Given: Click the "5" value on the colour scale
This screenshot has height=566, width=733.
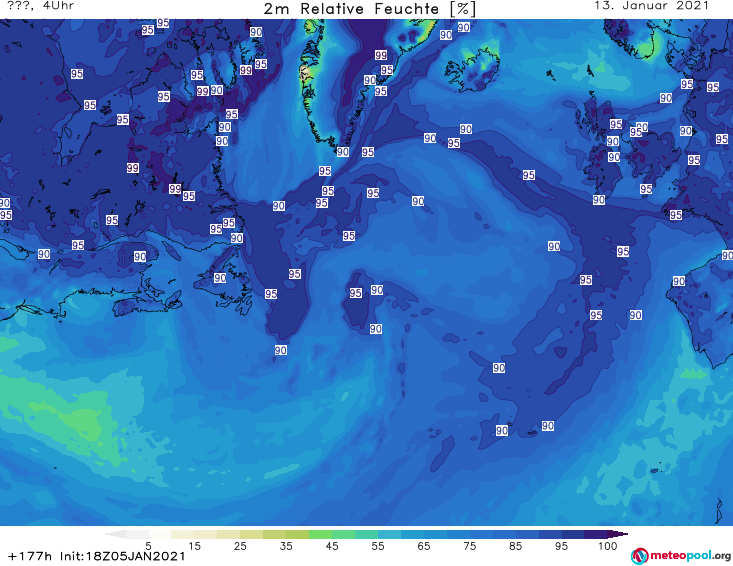Looking at the screenshot, I should pos(148,546).
